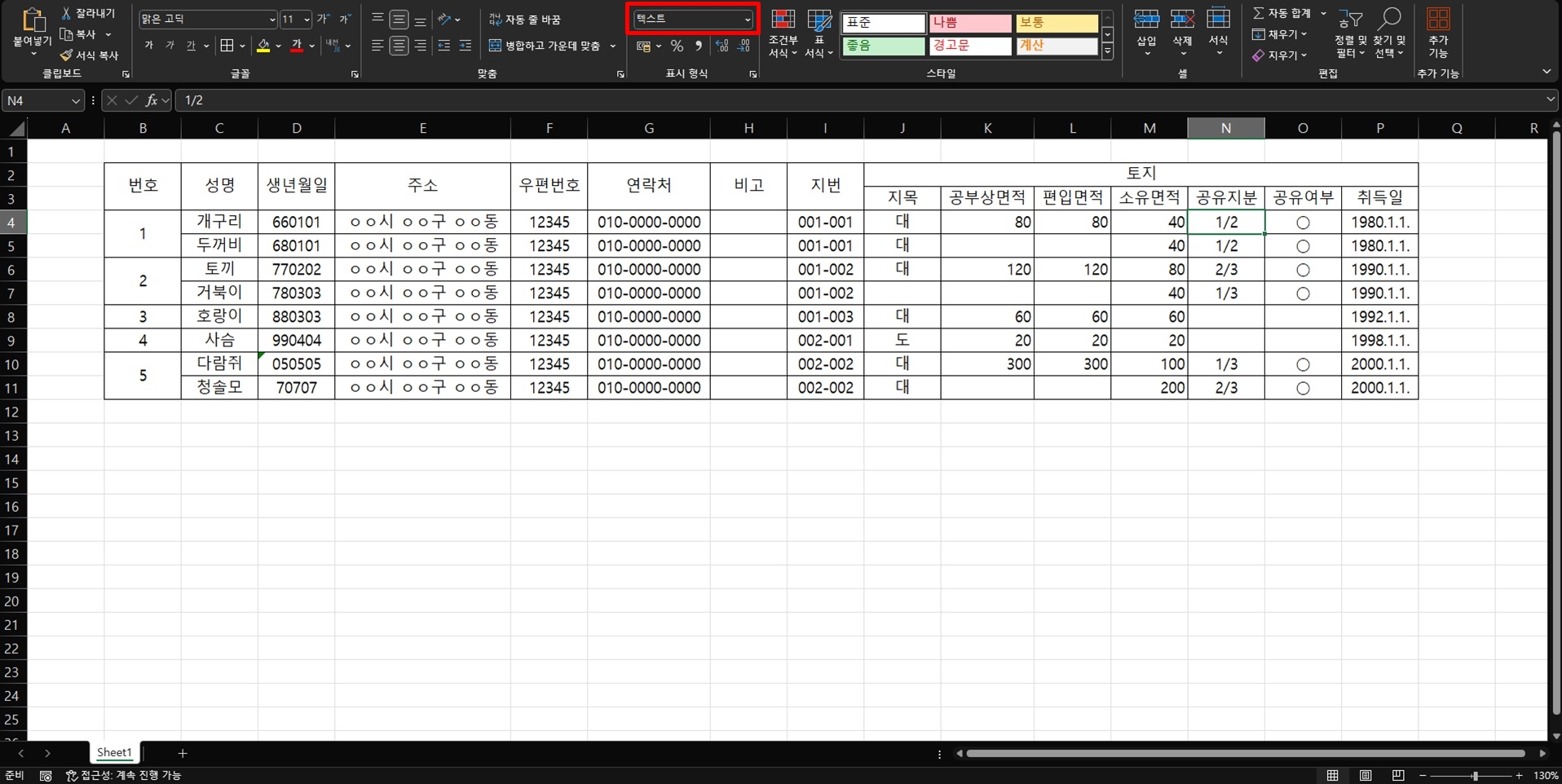Apply the 나쁨 cell style

coord(970,23)
